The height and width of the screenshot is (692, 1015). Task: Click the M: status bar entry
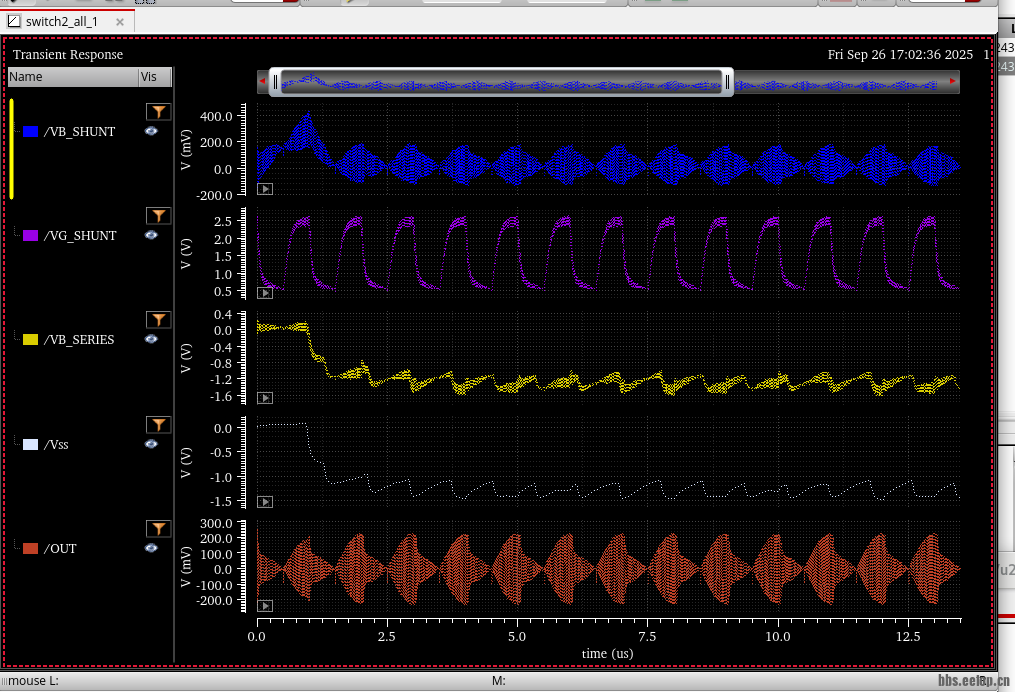pos(498,681)
